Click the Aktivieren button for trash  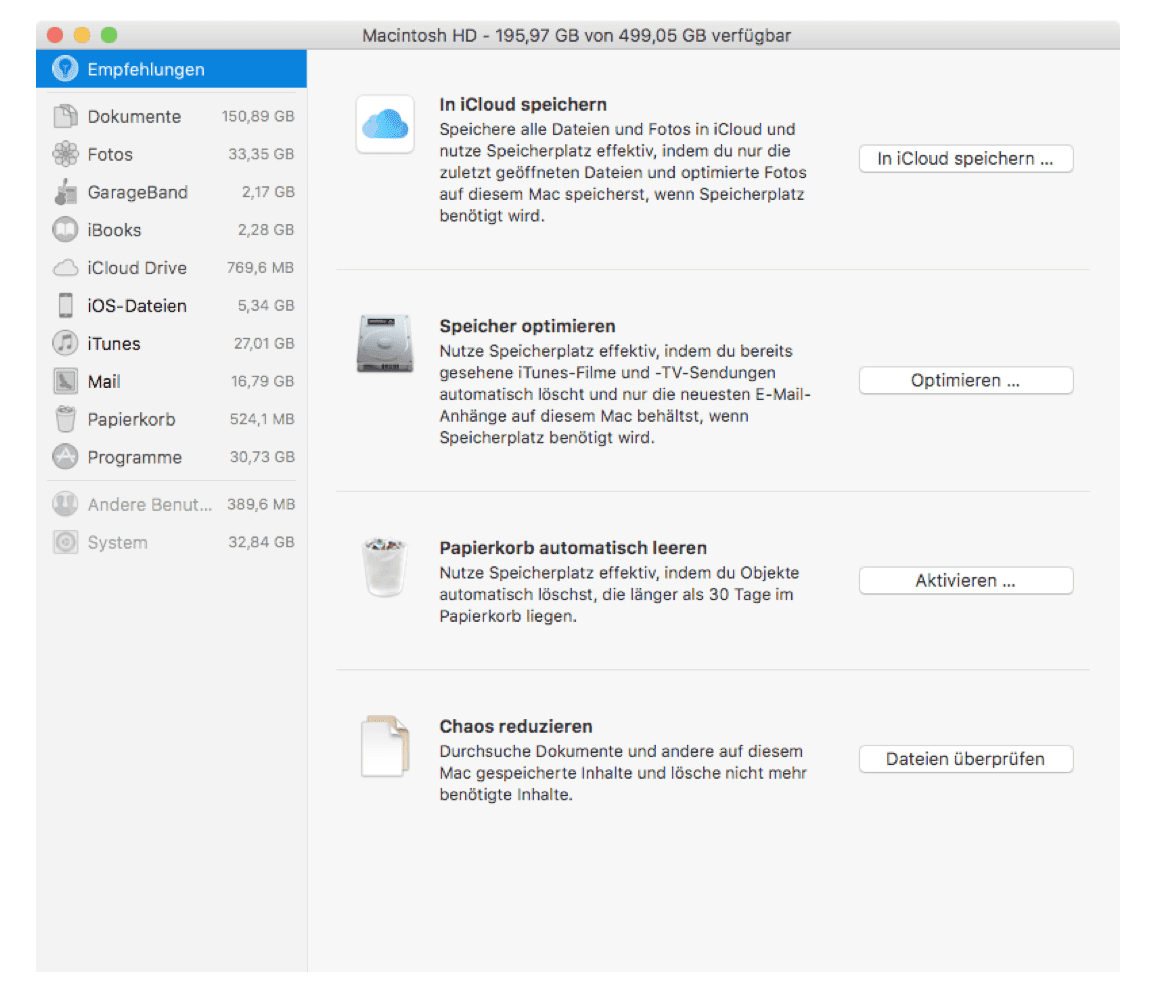[x=965, y=580]
